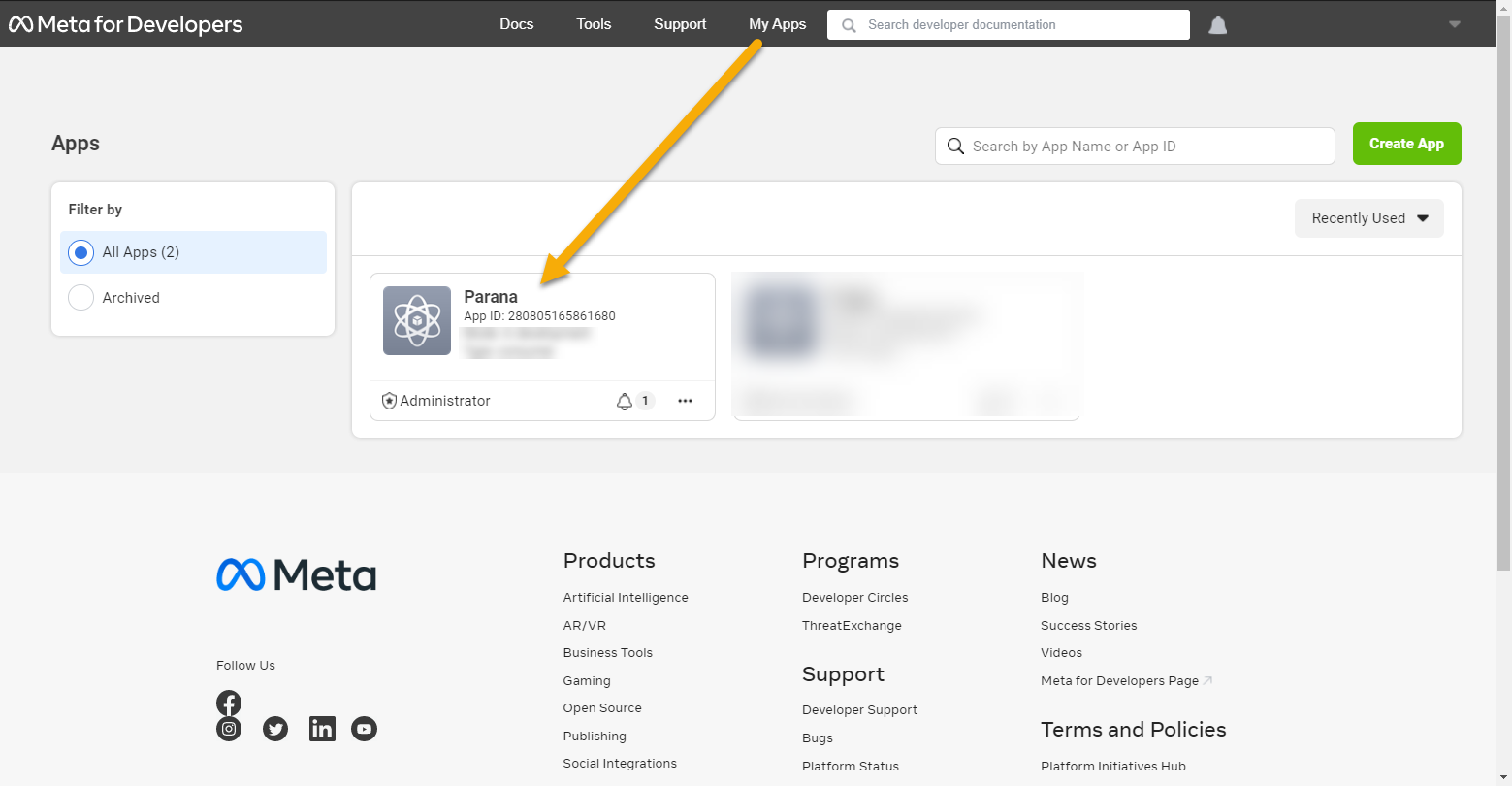Viewport: 1512px width, 786px height.
Task: Select the All Apps (2) radio filter
Action: (x=81, y=252)
